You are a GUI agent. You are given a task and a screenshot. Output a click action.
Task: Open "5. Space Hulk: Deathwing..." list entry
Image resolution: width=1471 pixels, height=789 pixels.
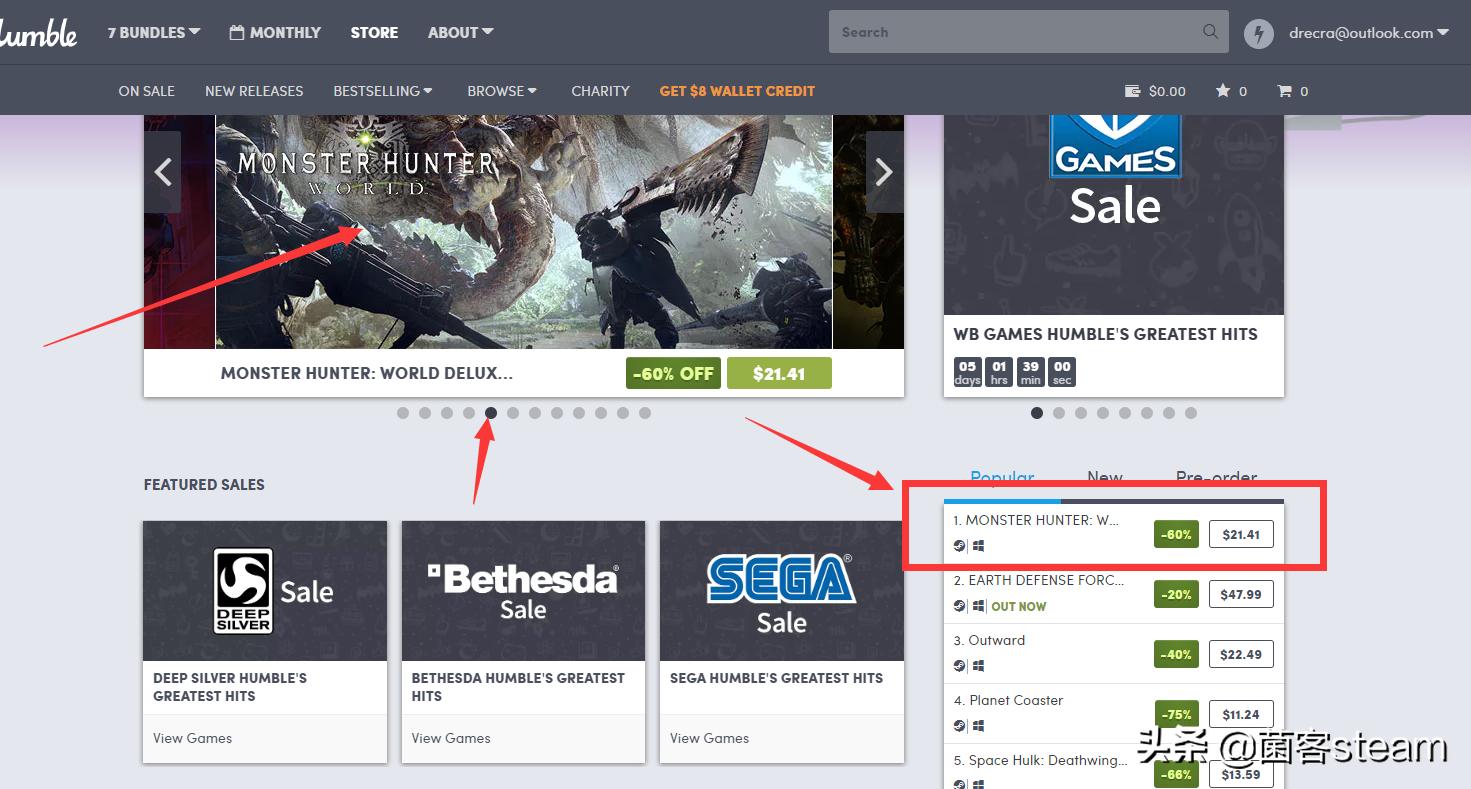[x=1040, y=760]
